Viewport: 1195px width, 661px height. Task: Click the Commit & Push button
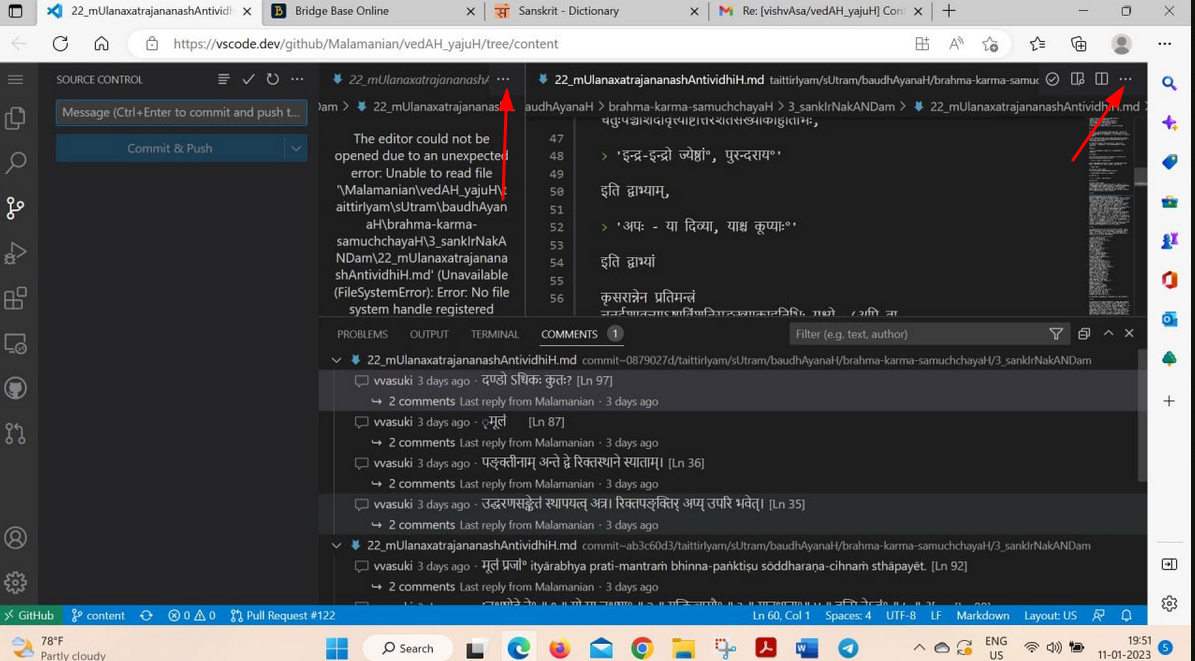170,149
